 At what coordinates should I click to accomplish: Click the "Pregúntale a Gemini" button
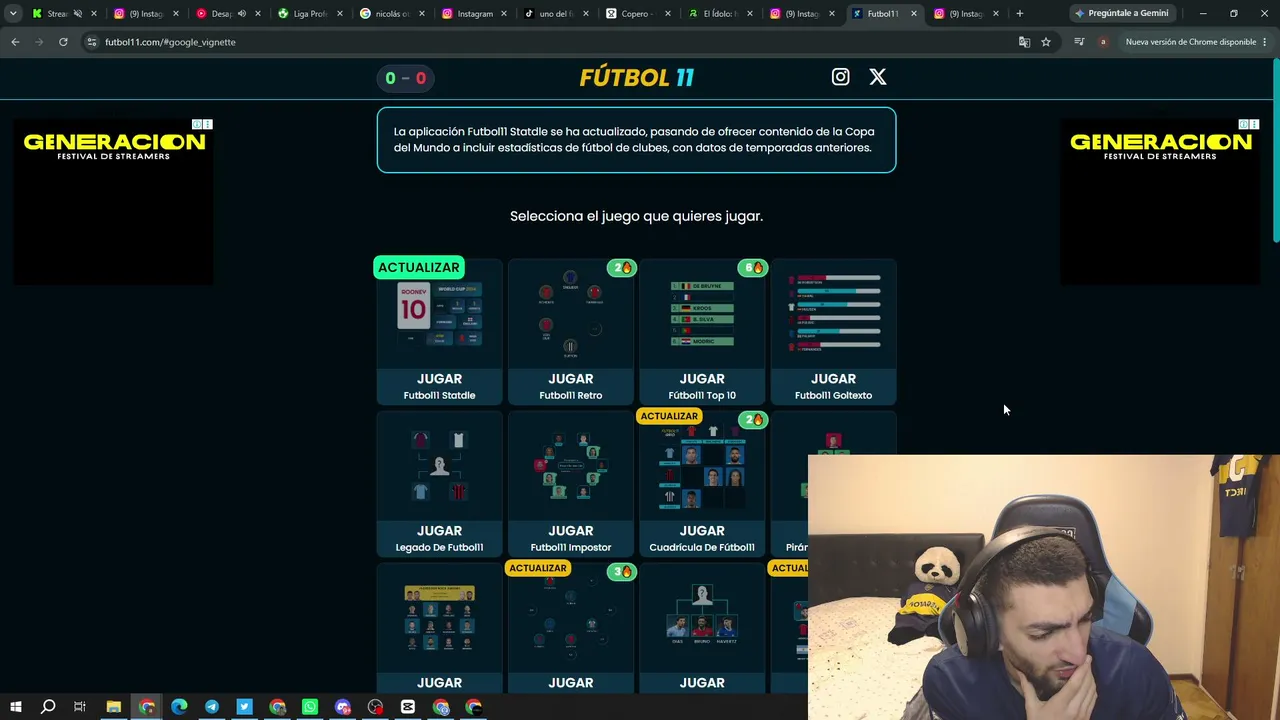click(1120, 13)
